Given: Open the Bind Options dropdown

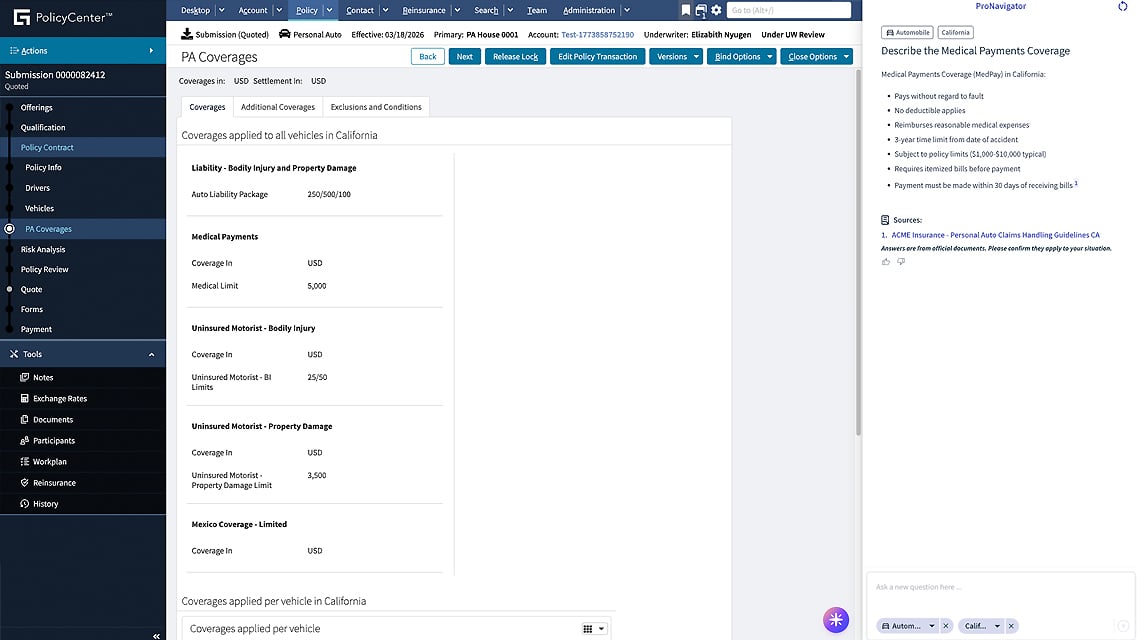Looking at the screenshot, I should [x=742, y=56].
